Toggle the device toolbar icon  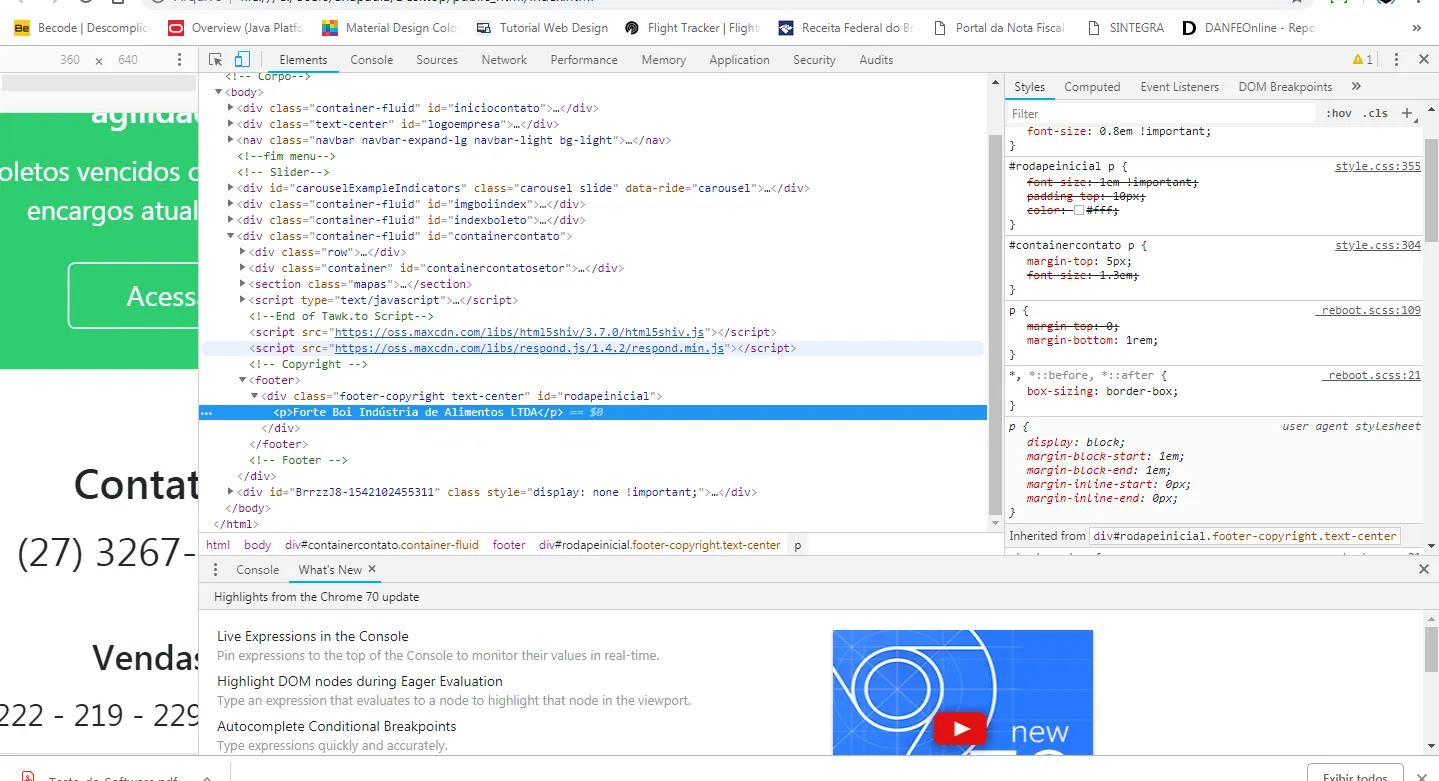coord(242,60)
